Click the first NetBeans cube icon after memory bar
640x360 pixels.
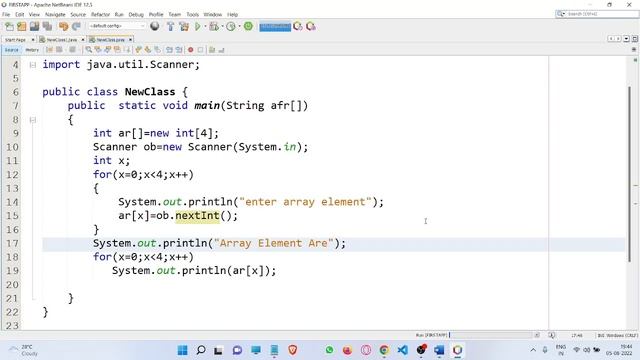(x=298, y=27)
